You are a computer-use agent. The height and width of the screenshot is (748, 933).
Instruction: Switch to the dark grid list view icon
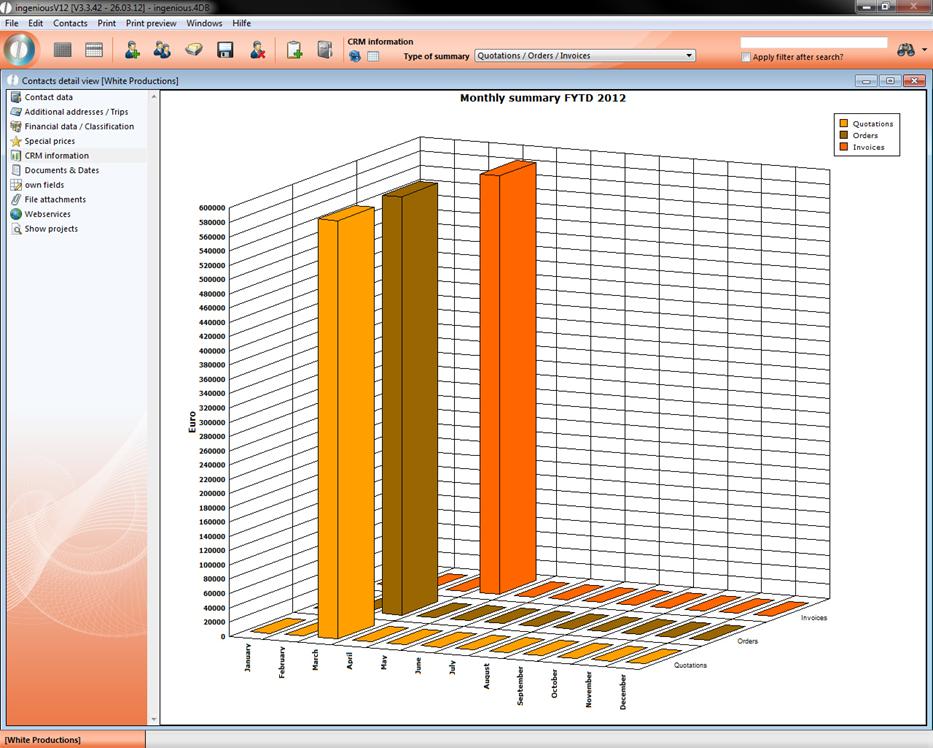click(x=63, y=50)
